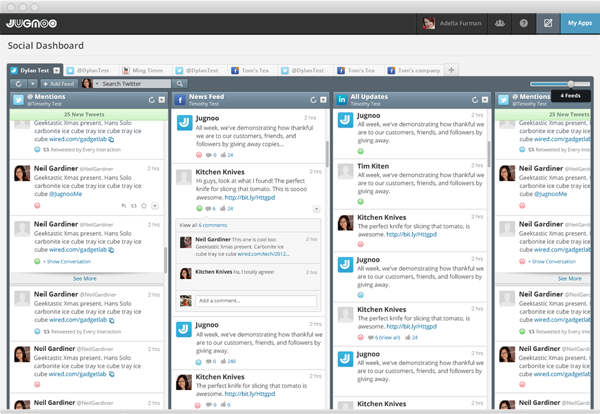The width and height of the screenshot is (600, 414).
Task: Retweet Neil Gardiner's @JugnooMe tweet
Action: point(133,204)
